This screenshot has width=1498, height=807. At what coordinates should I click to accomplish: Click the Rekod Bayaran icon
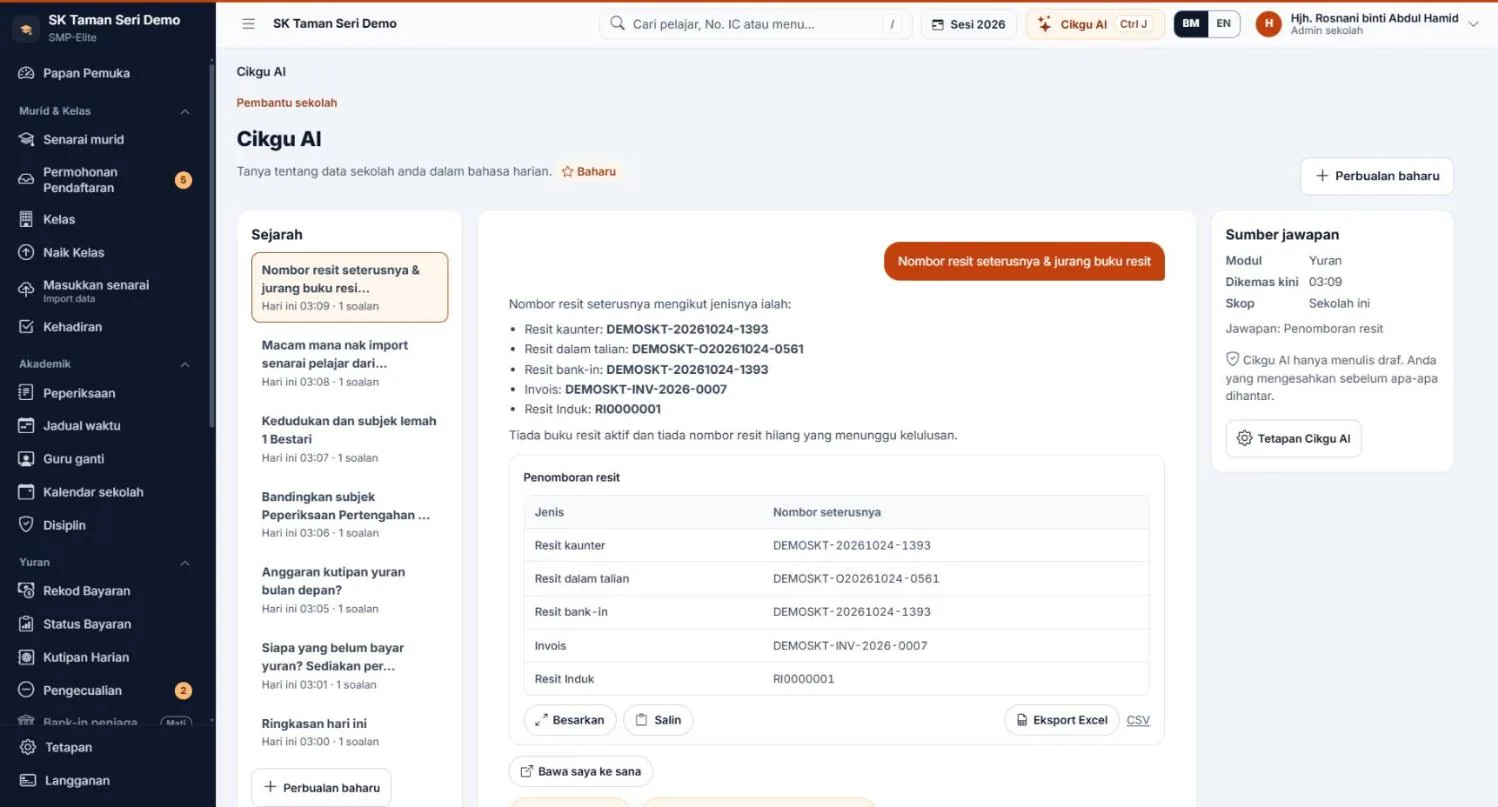tap(27, 591)
